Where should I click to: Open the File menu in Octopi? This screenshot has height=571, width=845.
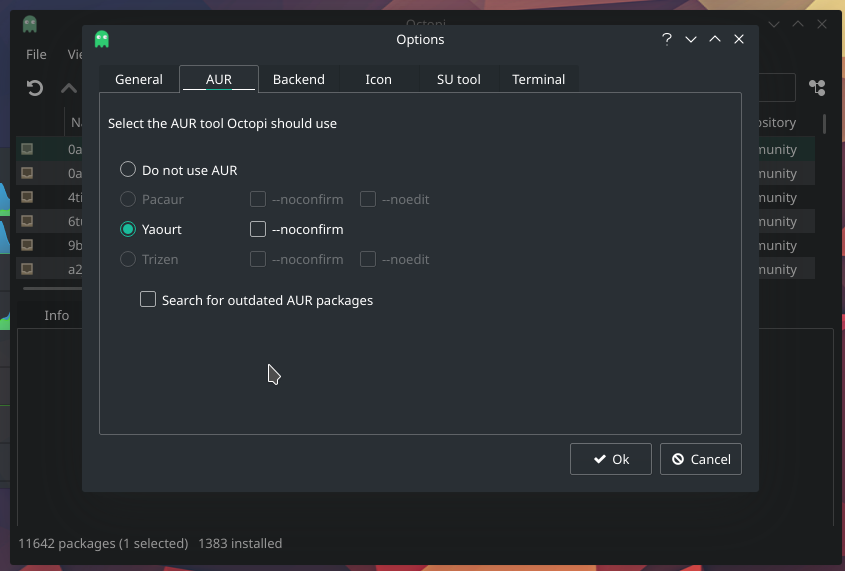pyautogui.click(x=36, y=54)
